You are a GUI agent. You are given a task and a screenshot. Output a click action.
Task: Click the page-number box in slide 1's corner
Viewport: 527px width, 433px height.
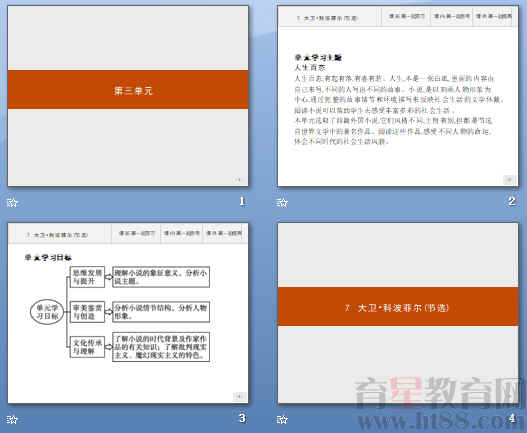point(239,180)
